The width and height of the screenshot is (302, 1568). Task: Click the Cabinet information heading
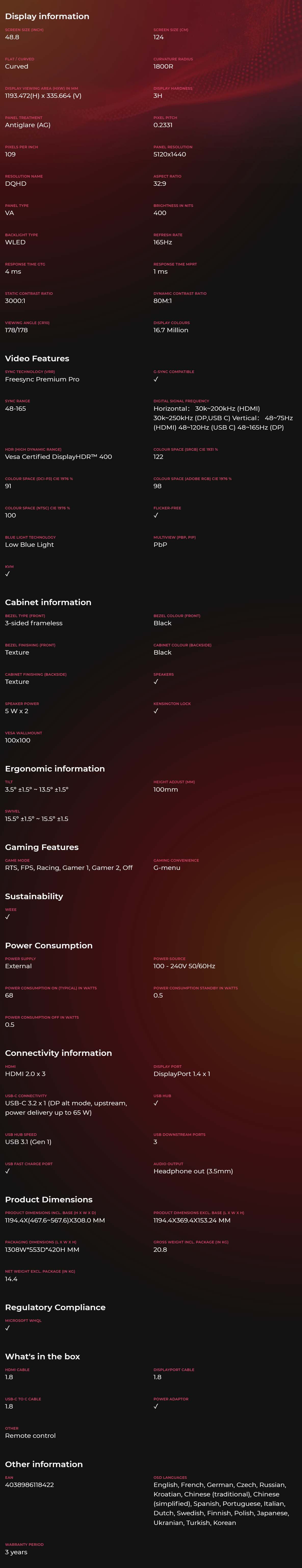point(48,602)
